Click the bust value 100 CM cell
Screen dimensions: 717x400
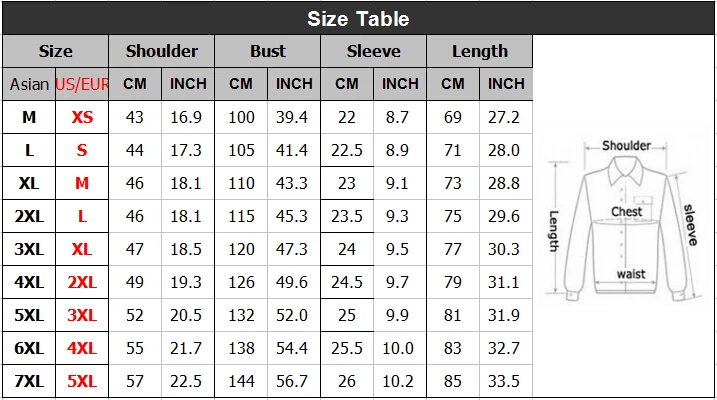pos(241,117)
